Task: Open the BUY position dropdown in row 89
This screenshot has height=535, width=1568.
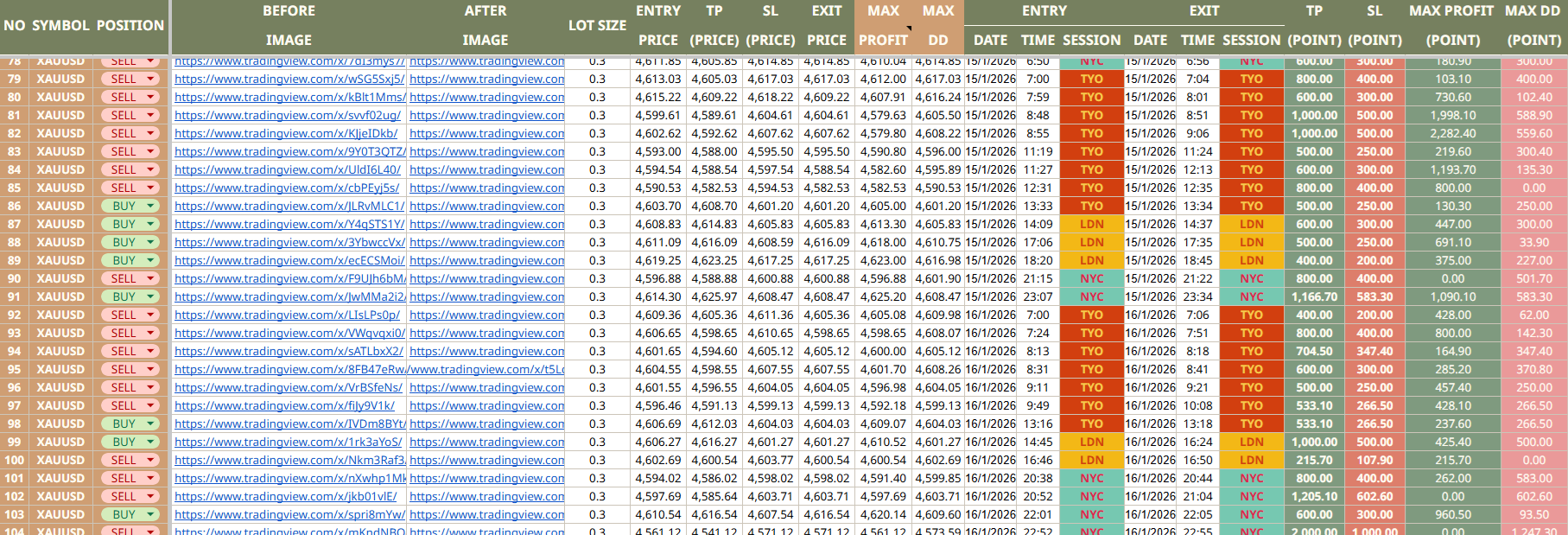Action: pos(151,260)
